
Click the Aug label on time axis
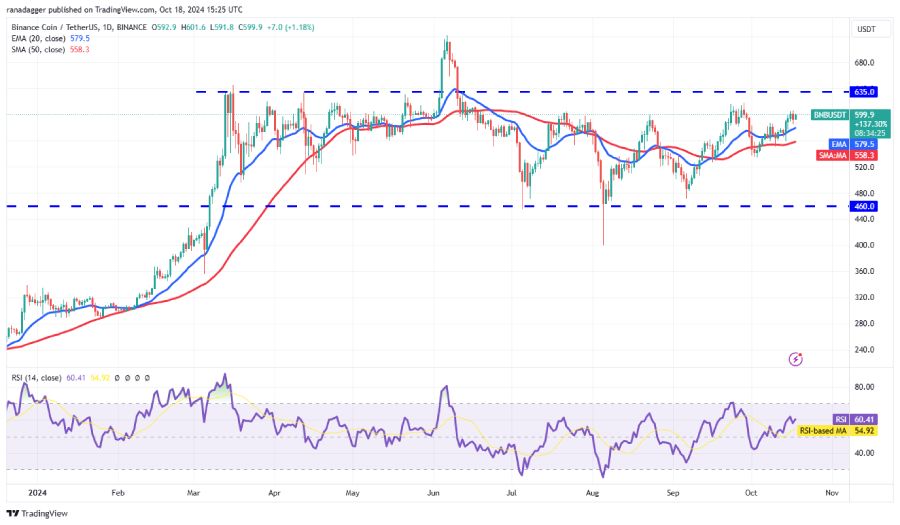pos(592,493)
